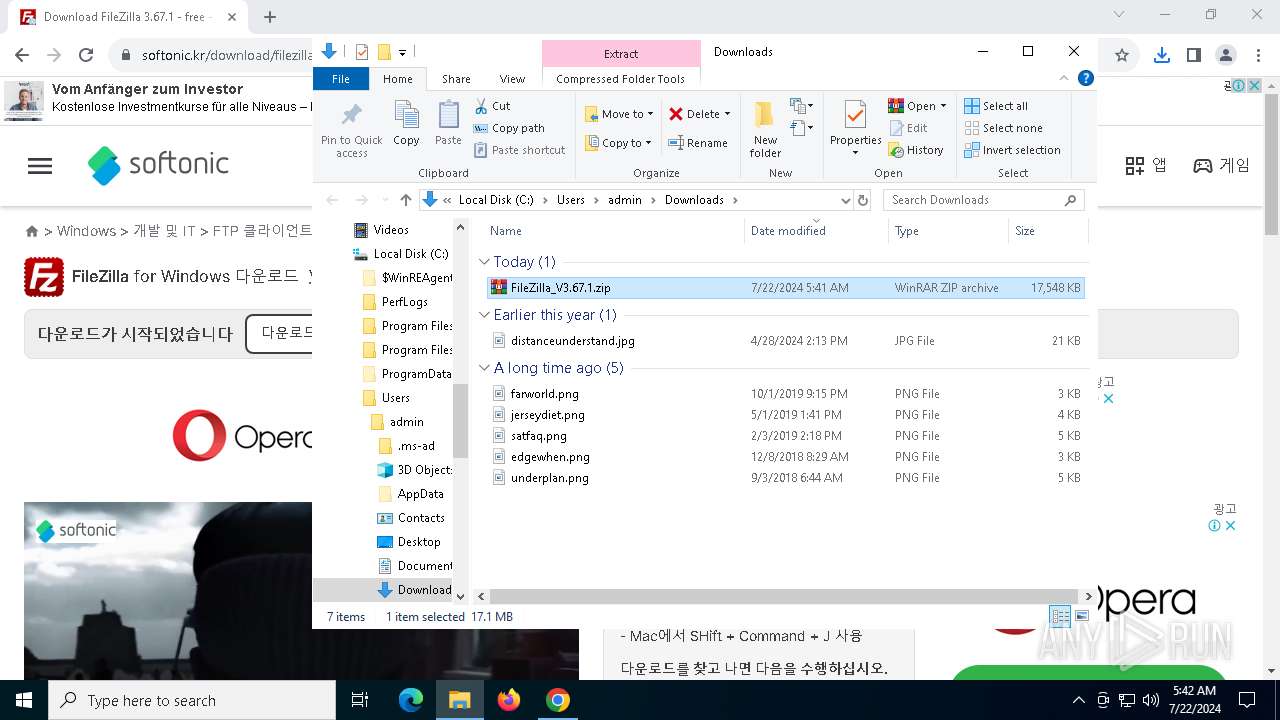Image resolution: width=1280 pixels, height=720 pixels.
Task: Select underplan.png file
Action: click(x=785, y=478)
